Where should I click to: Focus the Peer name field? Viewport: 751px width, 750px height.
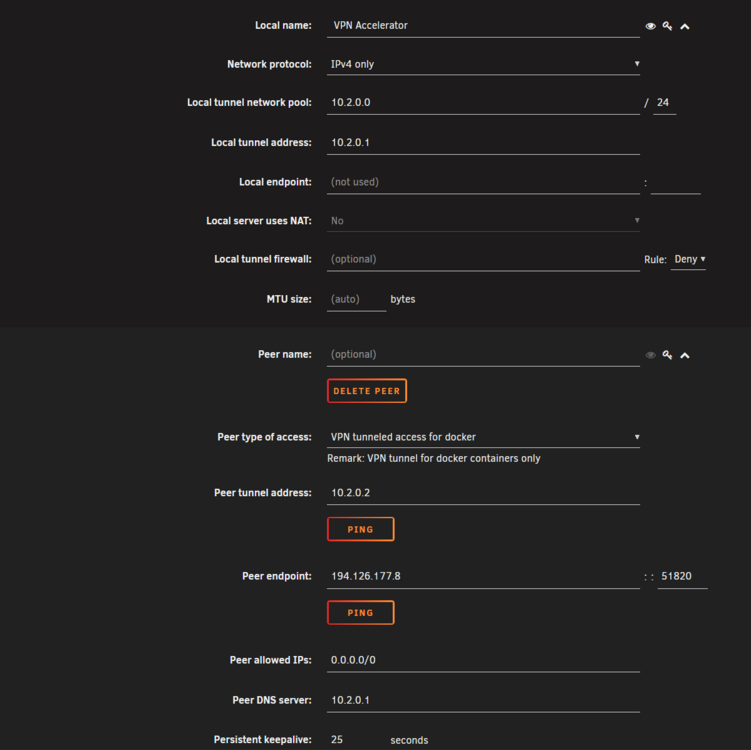click(x=483, y=355)
